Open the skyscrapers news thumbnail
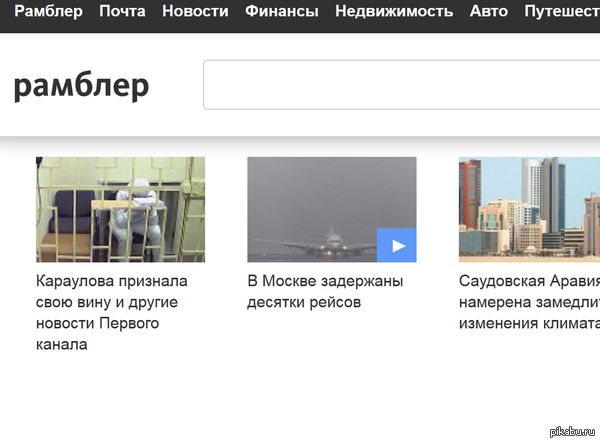Screen dimensions: 600x443 click(x=529, y=209)
